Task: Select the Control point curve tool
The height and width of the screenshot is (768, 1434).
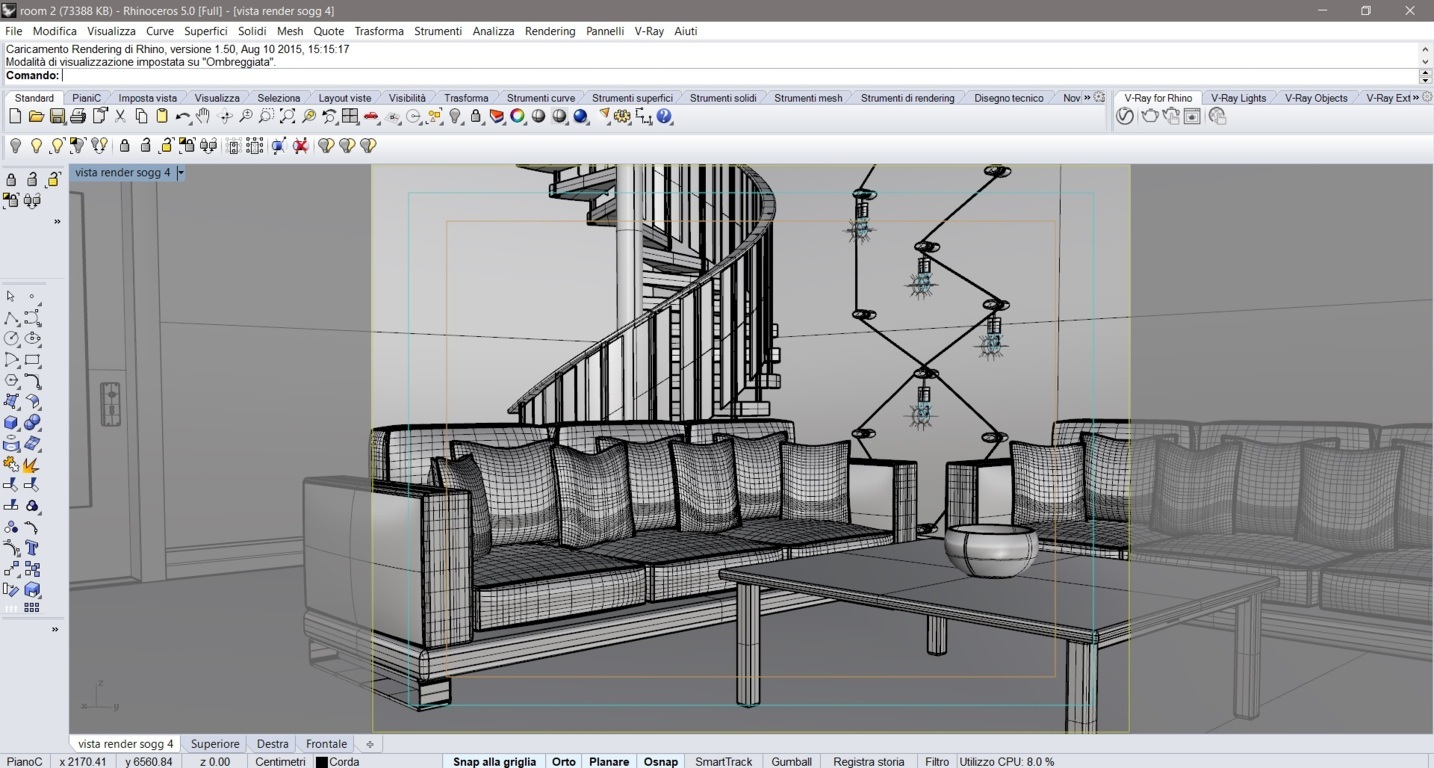Action: tap(31, 317)
